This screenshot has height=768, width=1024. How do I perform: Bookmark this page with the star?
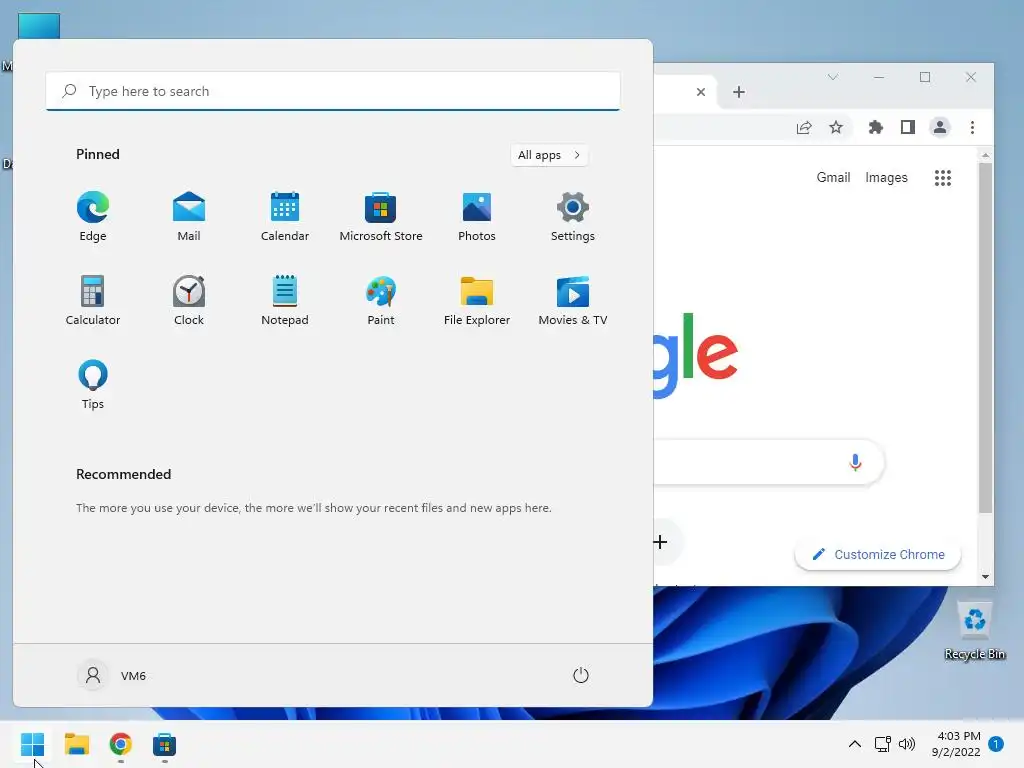836,127
